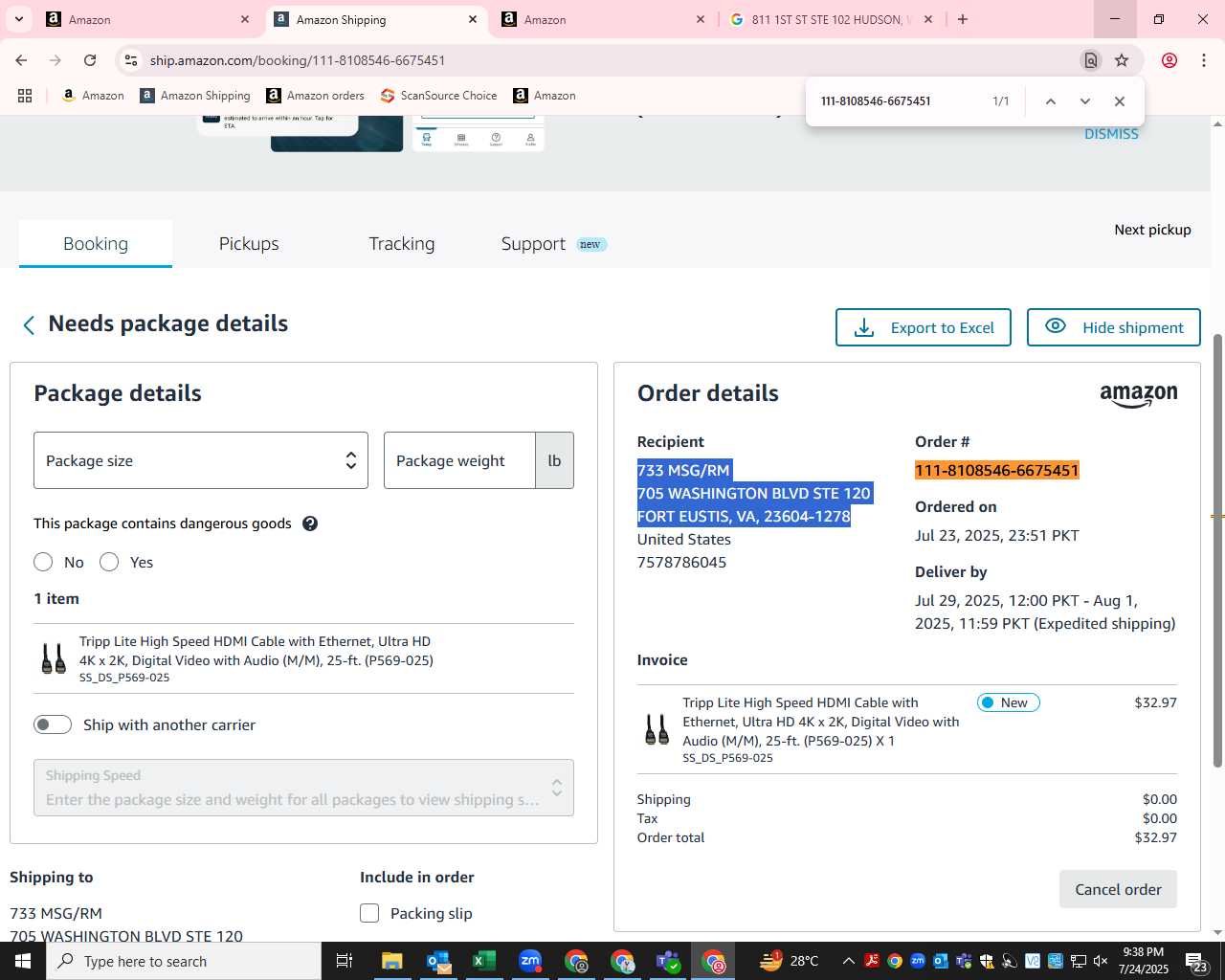Image resolution: width=1225 pixels, height=980 pixels.
Task: Open the notification center icon
Action: tap(1196, 961)
